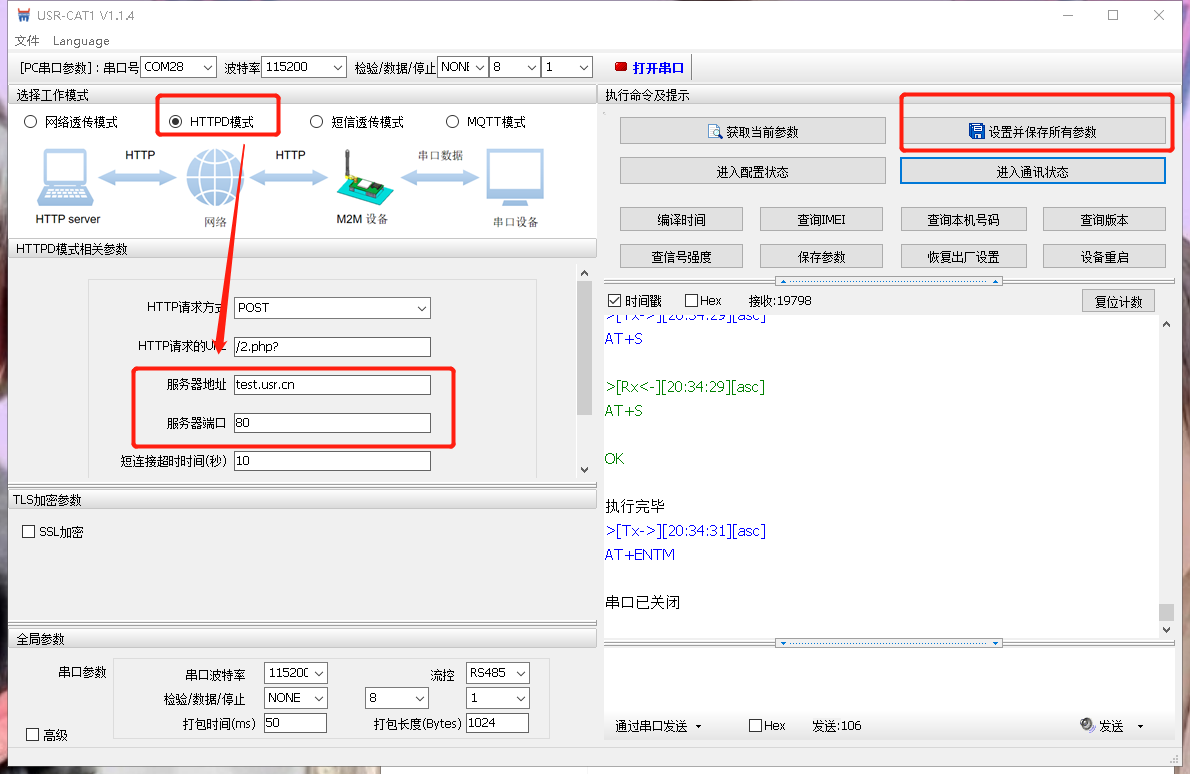Click the 发送 send icon button
This screenshot has width=1190, height=774.
point(1088,725)
